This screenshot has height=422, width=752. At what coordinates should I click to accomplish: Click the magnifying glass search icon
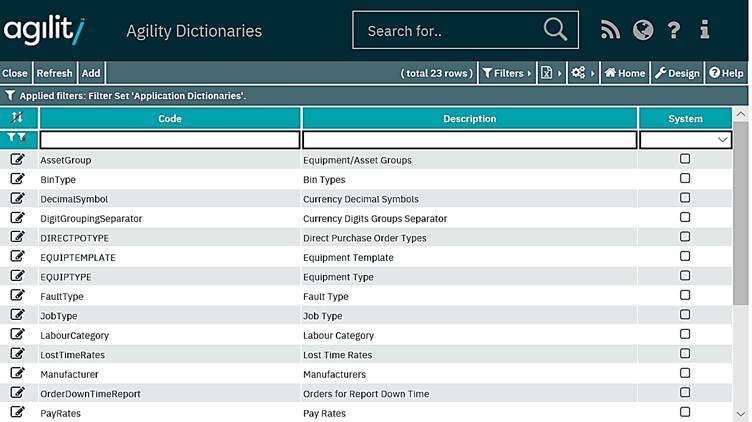(555, 30)
